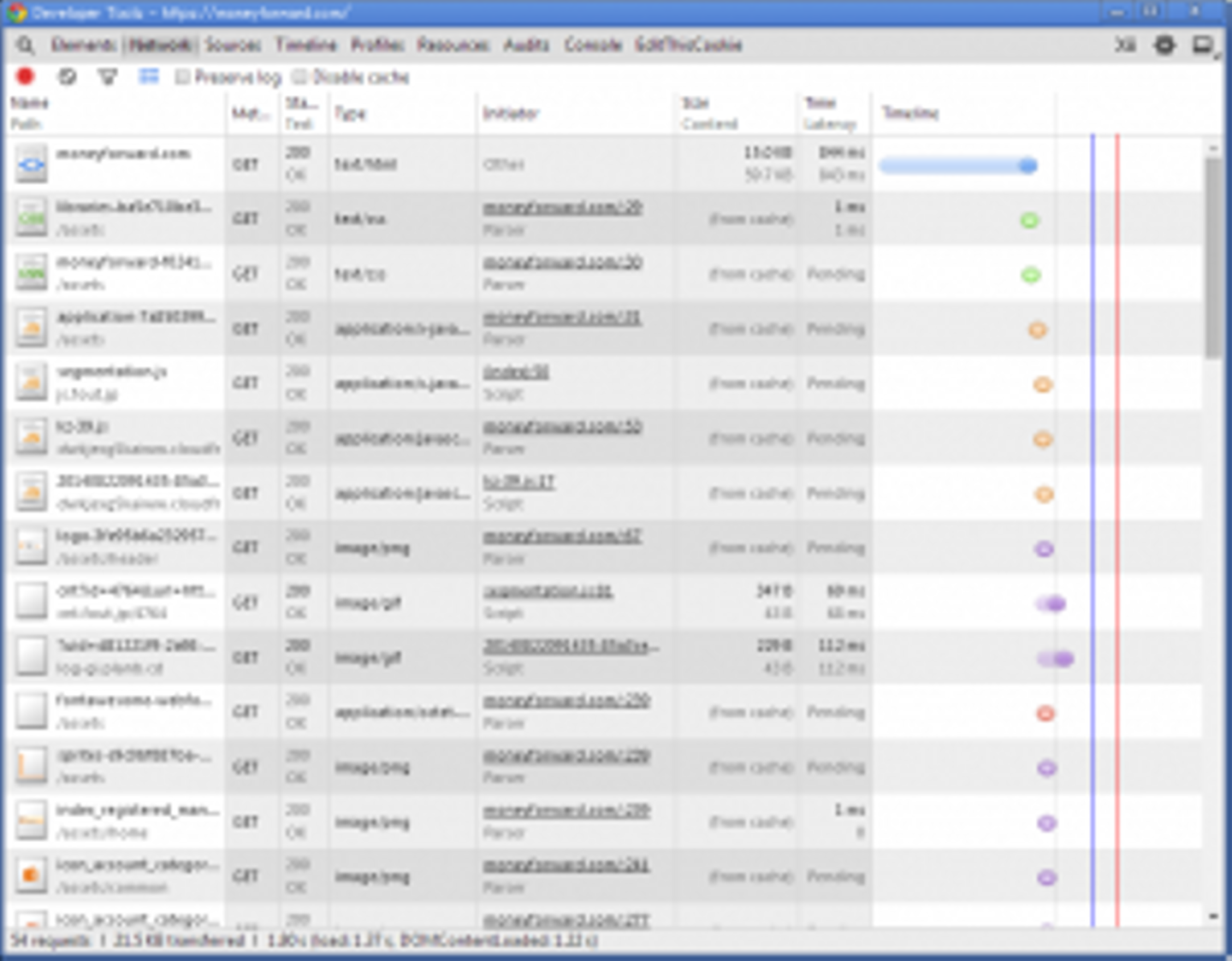The height and width of the screenshot is (961, 1232).
Task: Clear the network log with the clear icon
Action: click(67, 77)
